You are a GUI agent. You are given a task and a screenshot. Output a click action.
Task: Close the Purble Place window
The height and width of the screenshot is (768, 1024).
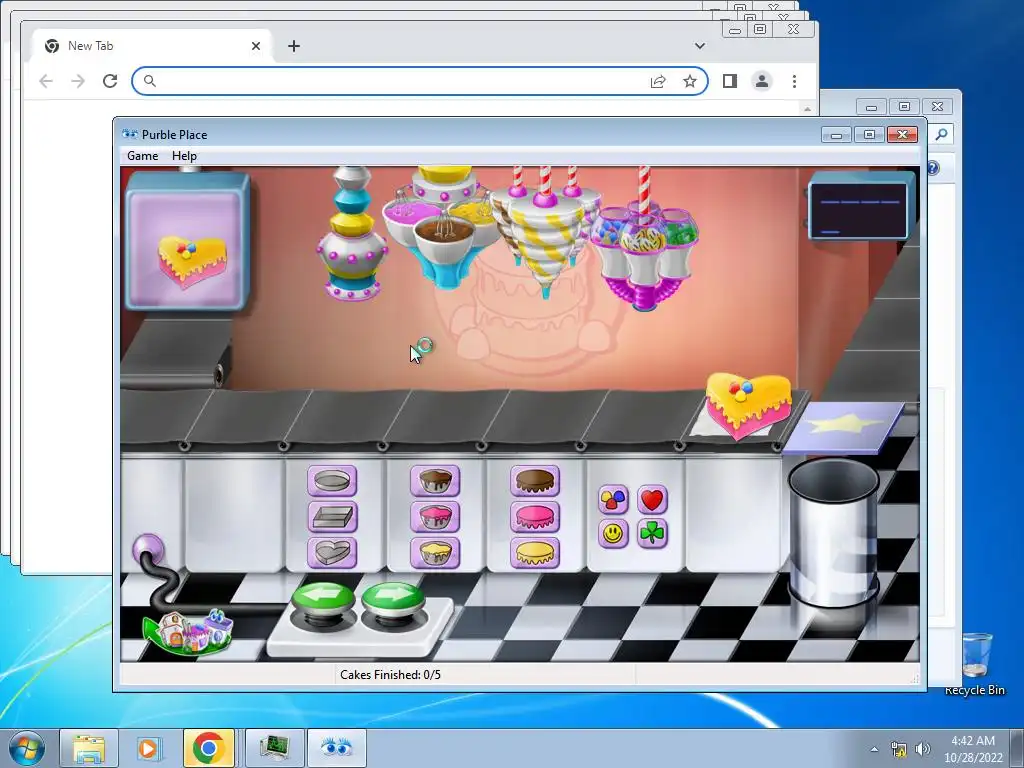point(902,135)
